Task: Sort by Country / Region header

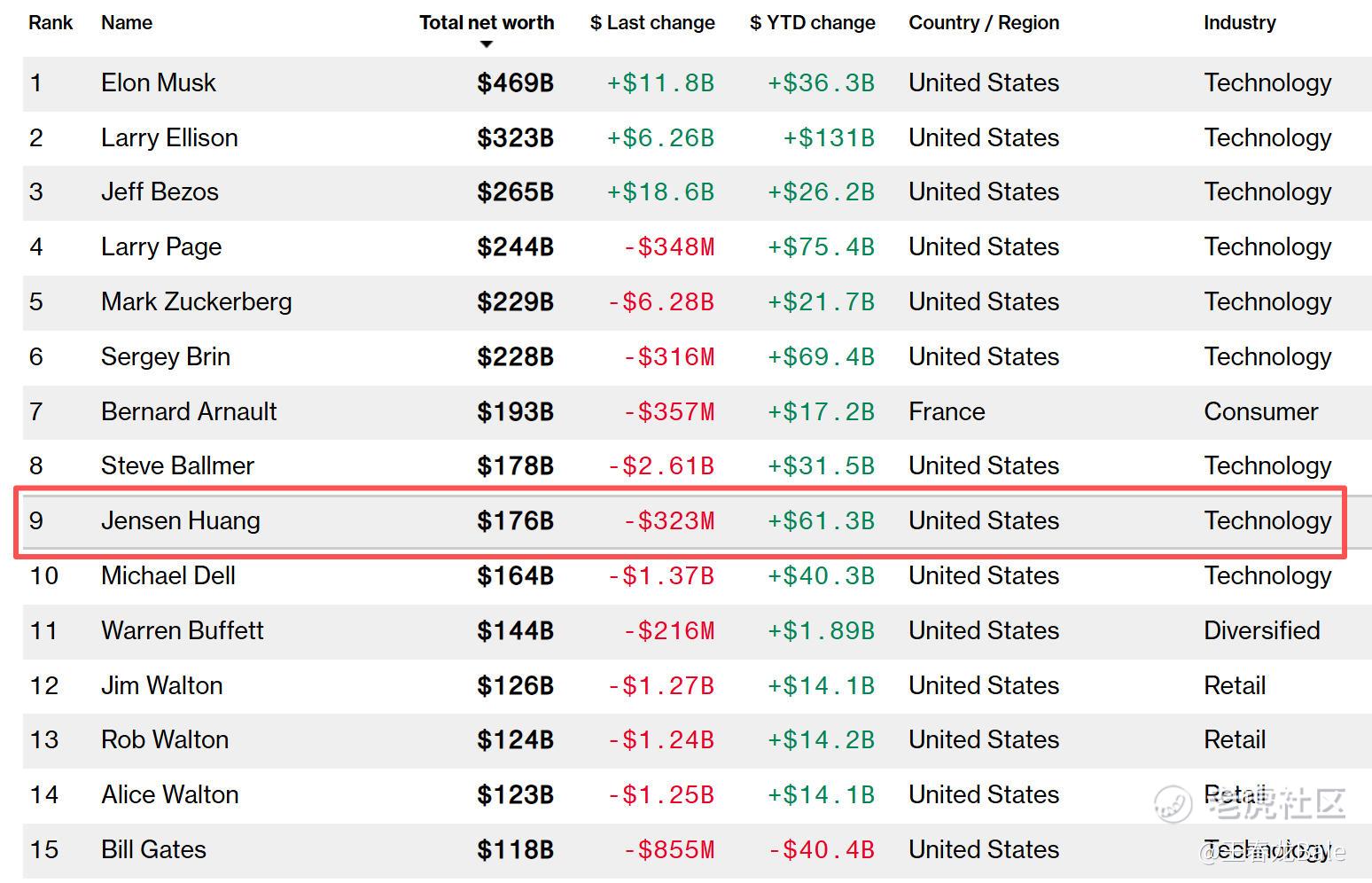Action: click(x=984, y=23)
